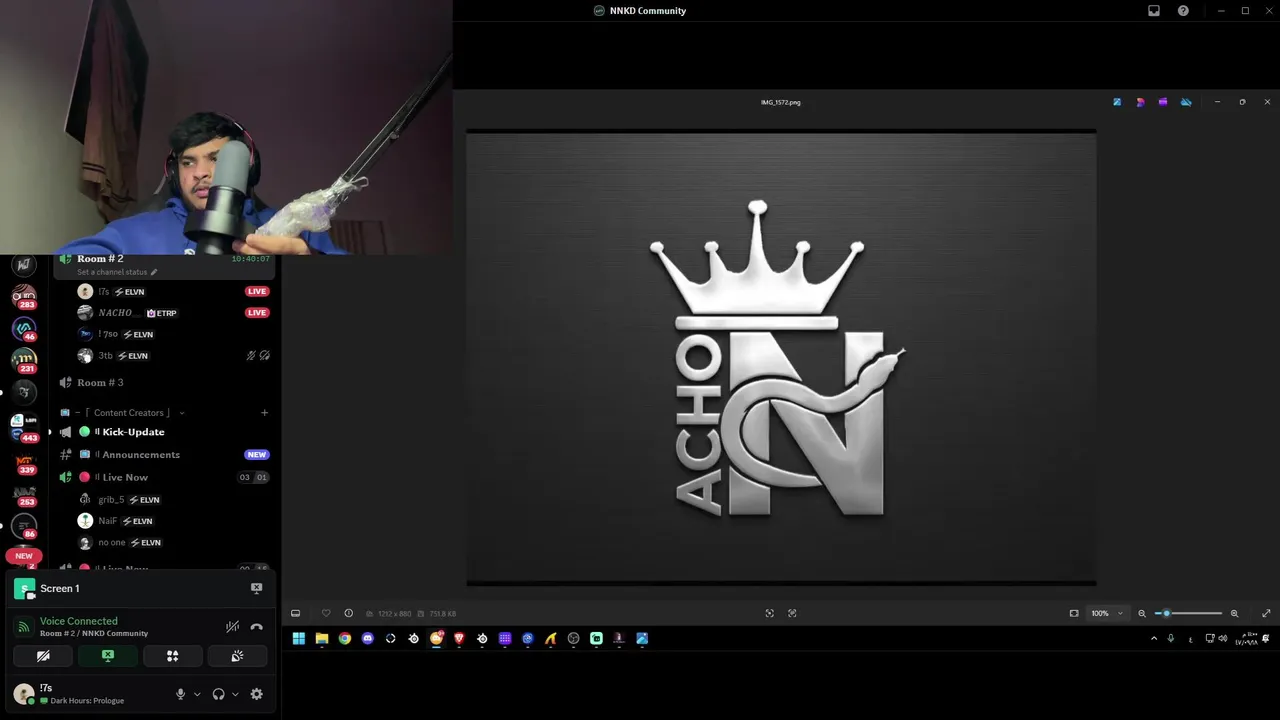
Task: Open Discord user settings gear
Action: (x=257, y=694)
